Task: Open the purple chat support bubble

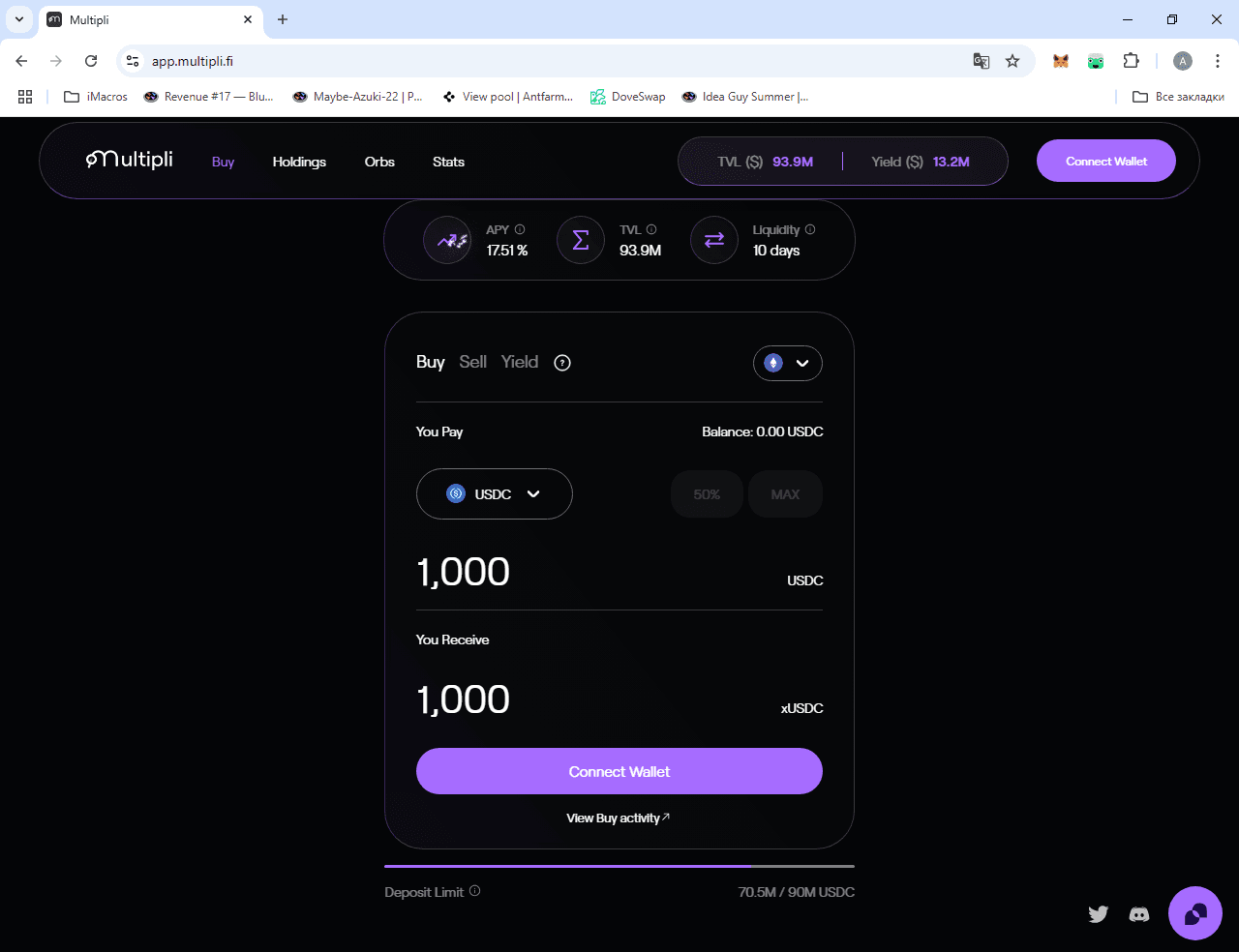Action: tap(1195, 913)
